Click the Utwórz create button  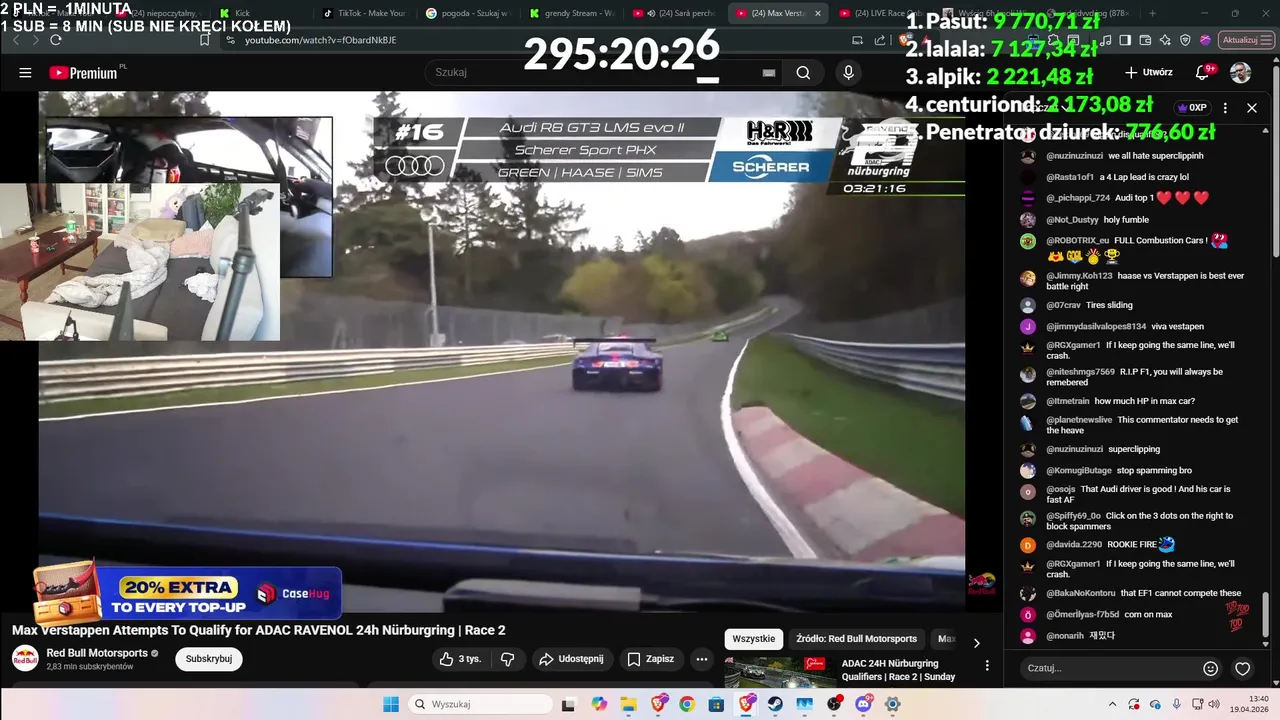pos(1148,72)
